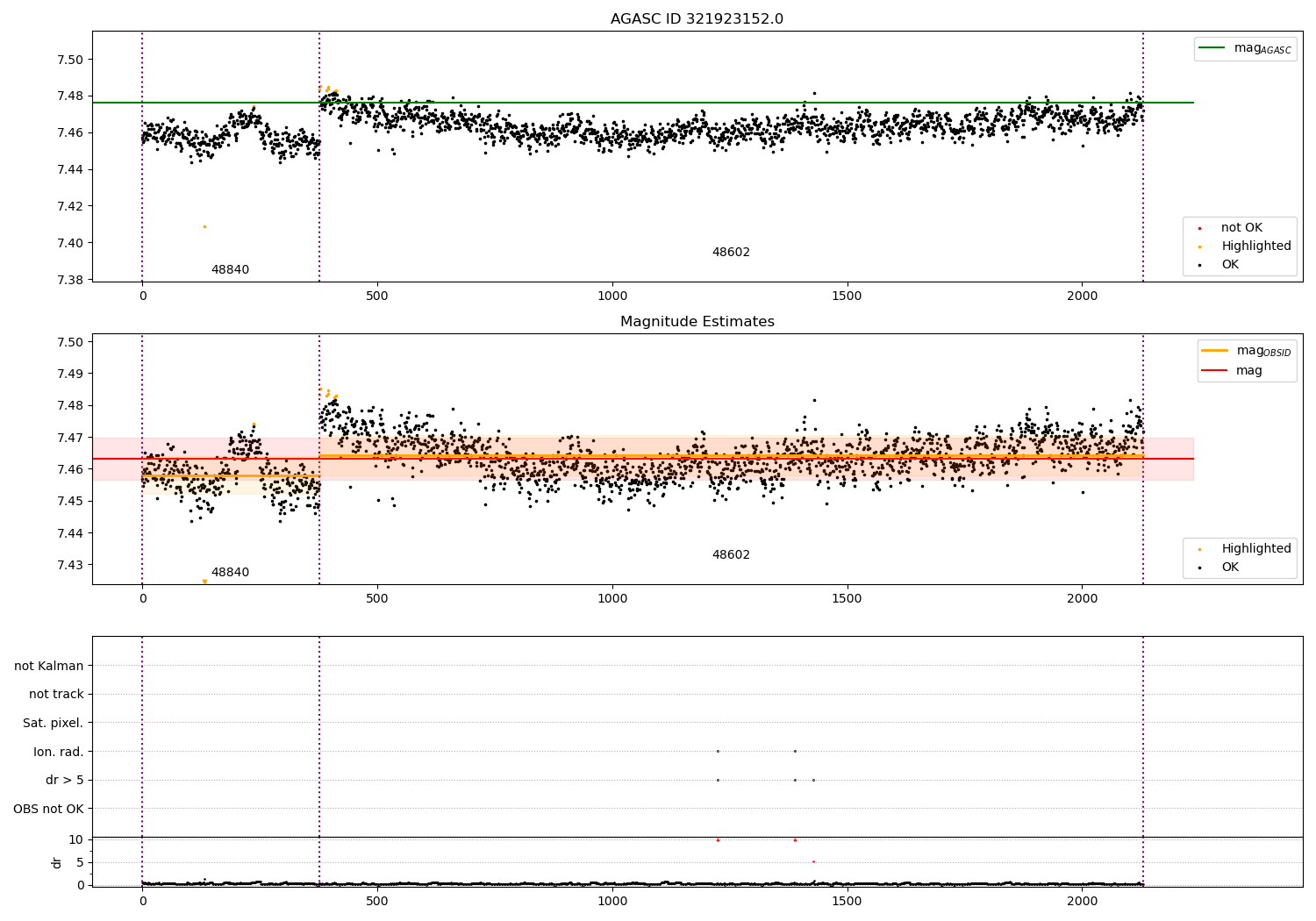Click the 'dr > 5' row label
This screenshot has width=1316, height=921.
pos(64,780)
